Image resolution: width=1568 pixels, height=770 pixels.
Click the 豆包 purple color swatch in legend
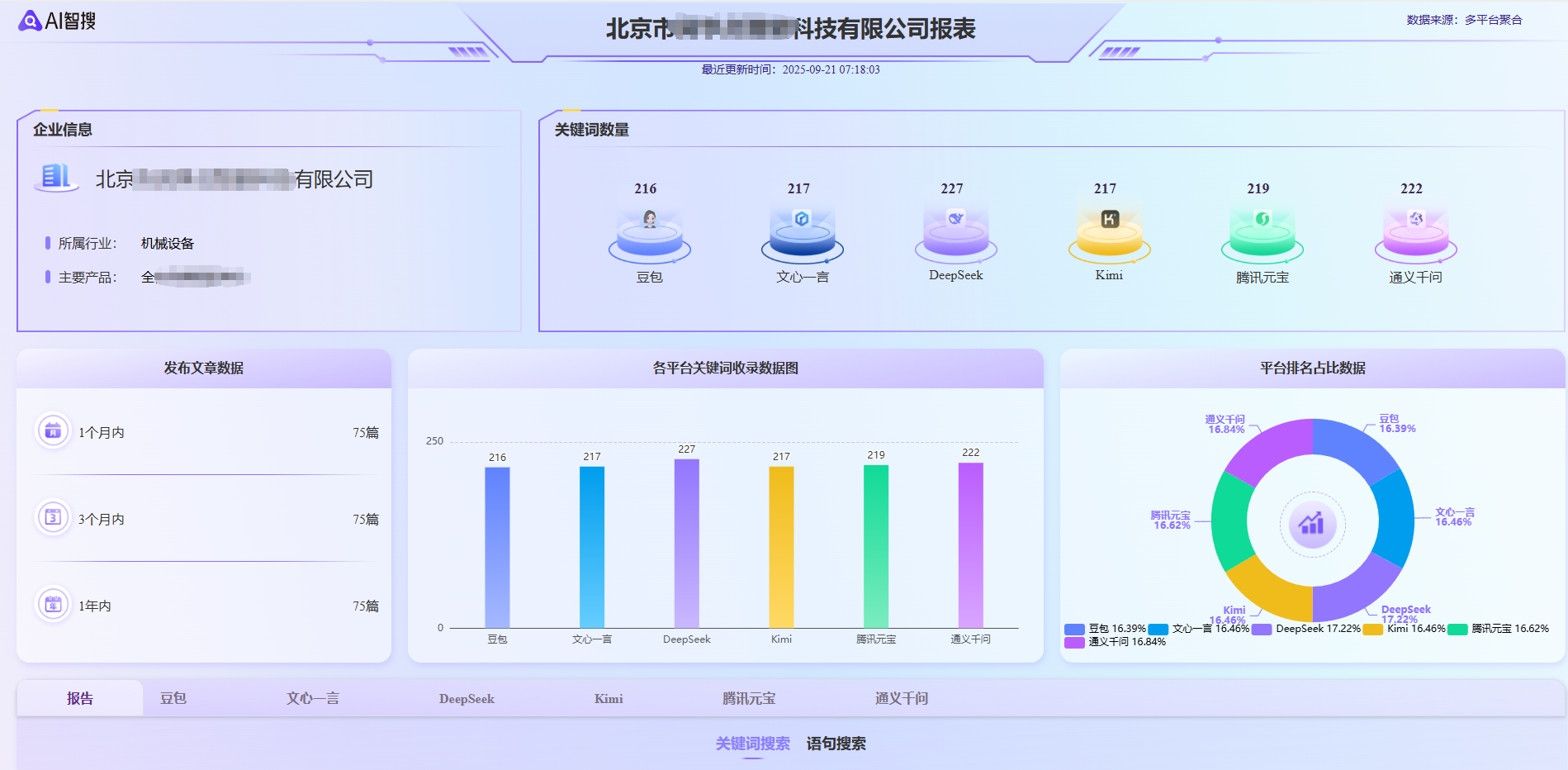1074,629
